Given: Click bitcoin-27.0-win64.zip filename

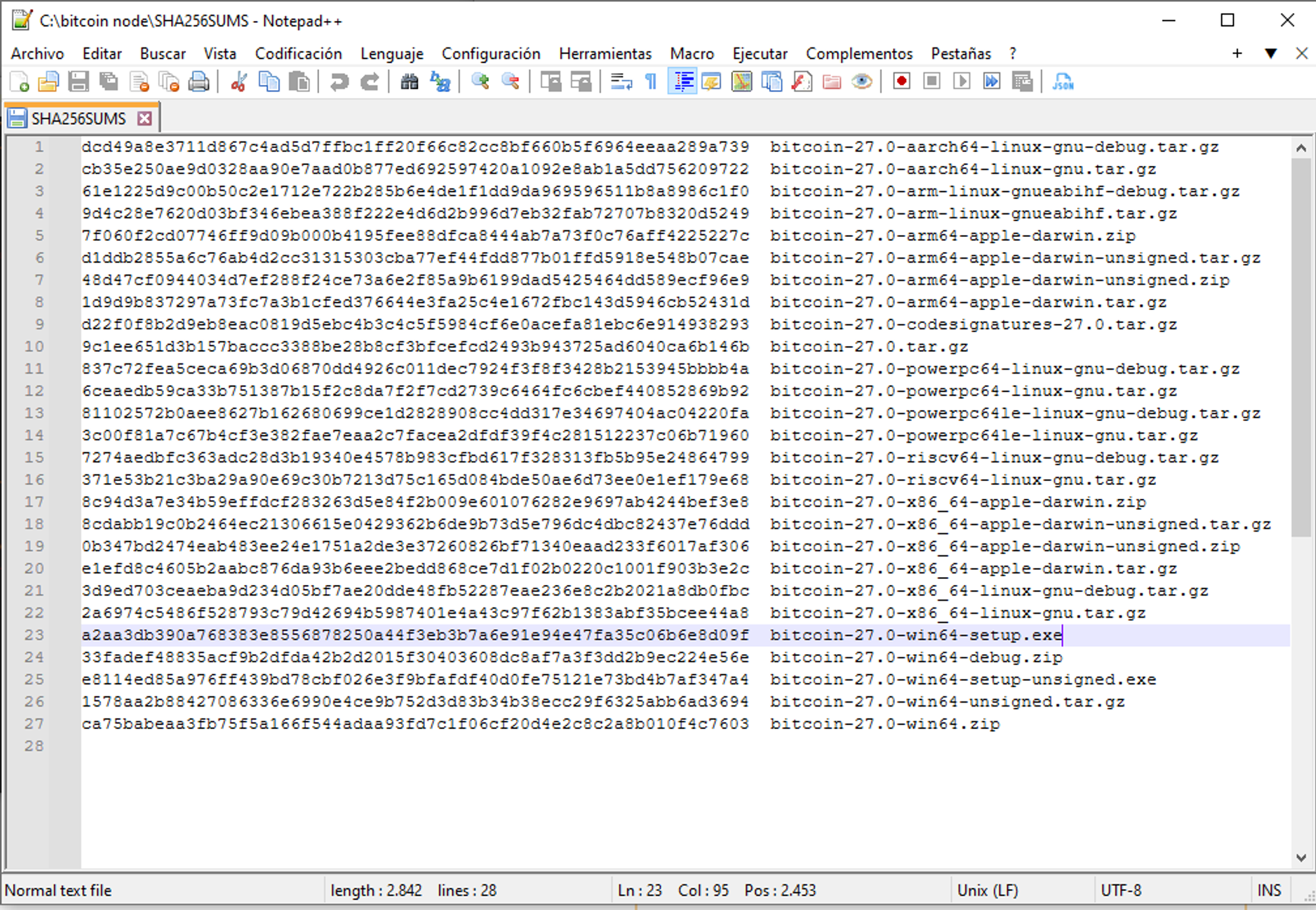Looking at the screenshot, I should (885, 724).
